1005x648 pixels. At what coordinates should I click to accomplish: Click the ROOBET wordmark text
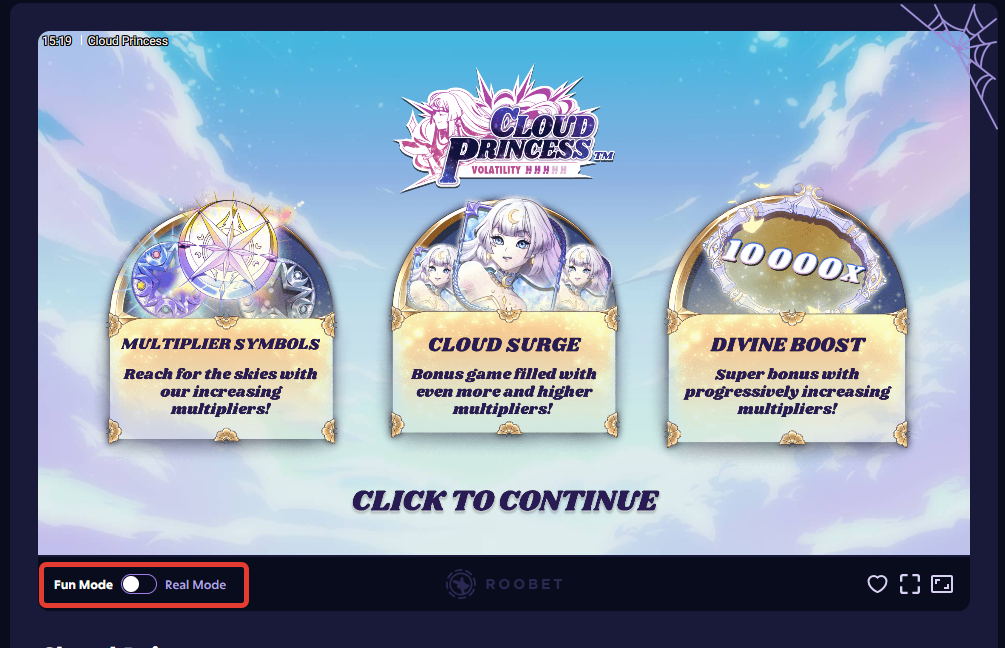(524, 584)
